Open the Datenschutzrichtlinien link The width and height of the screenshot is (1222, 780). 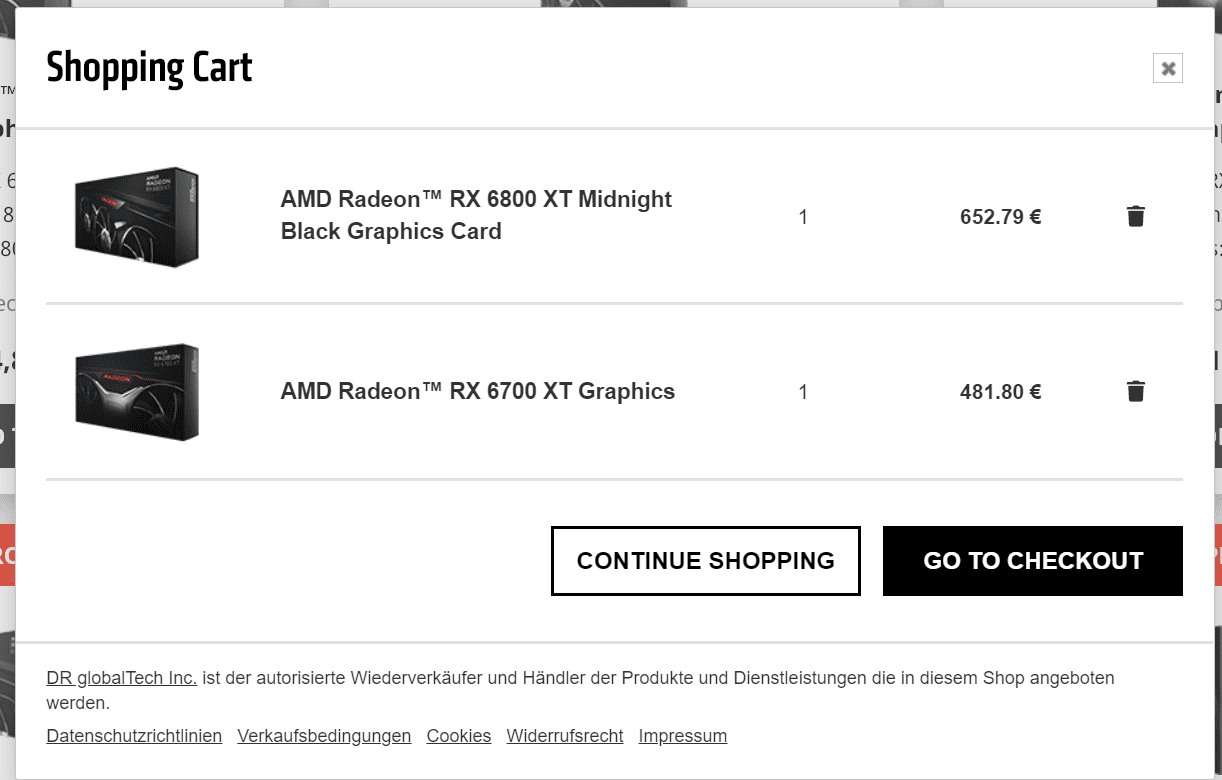click(x=134, y=736)
